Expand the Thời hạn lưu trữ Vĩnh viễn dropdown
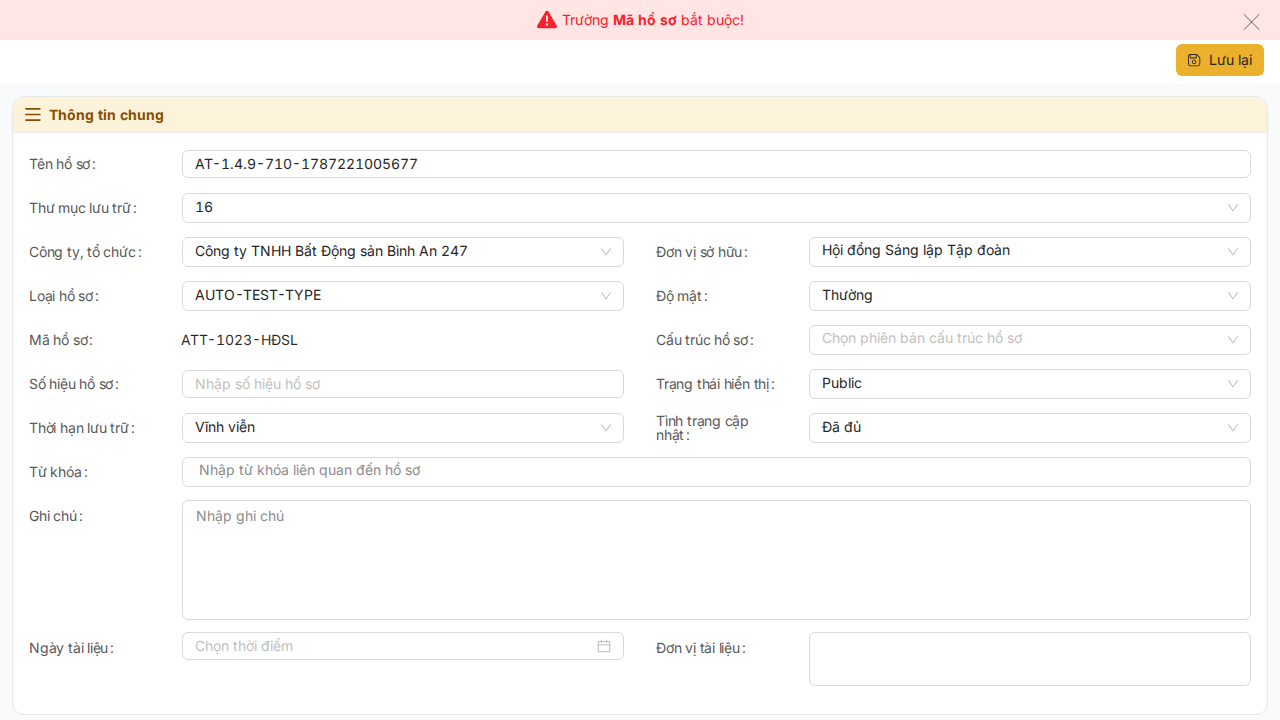This screenshot has width=1280, height=720. pyautogui.click(x=403, y=428)
